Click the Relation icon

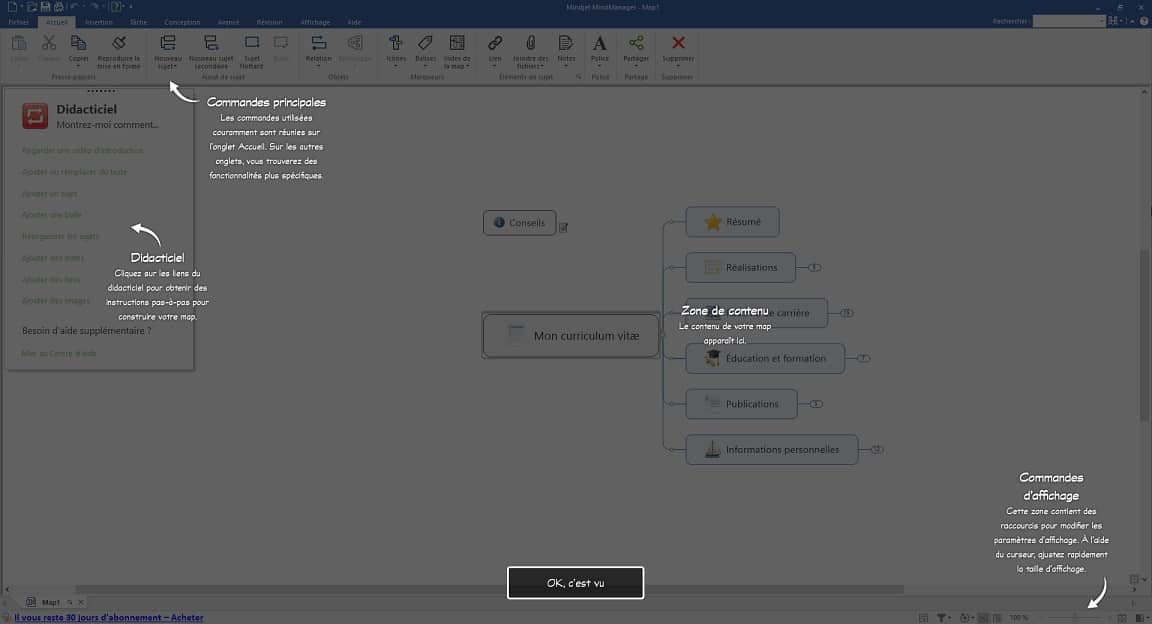[x=318, y=43]
